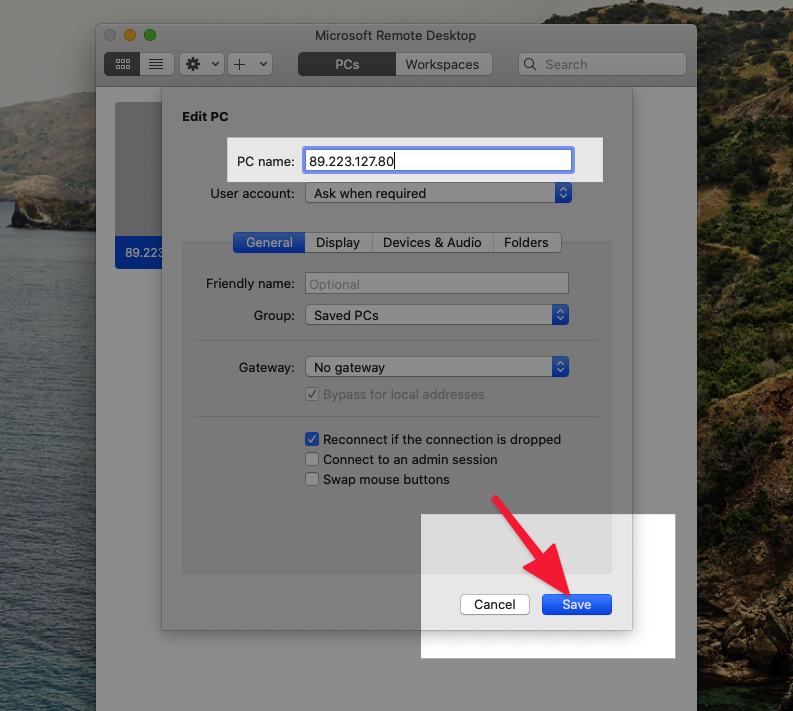This screenshot has width=793, height=711.
Task: Switch to grid view icon
Action: [123, 64]
